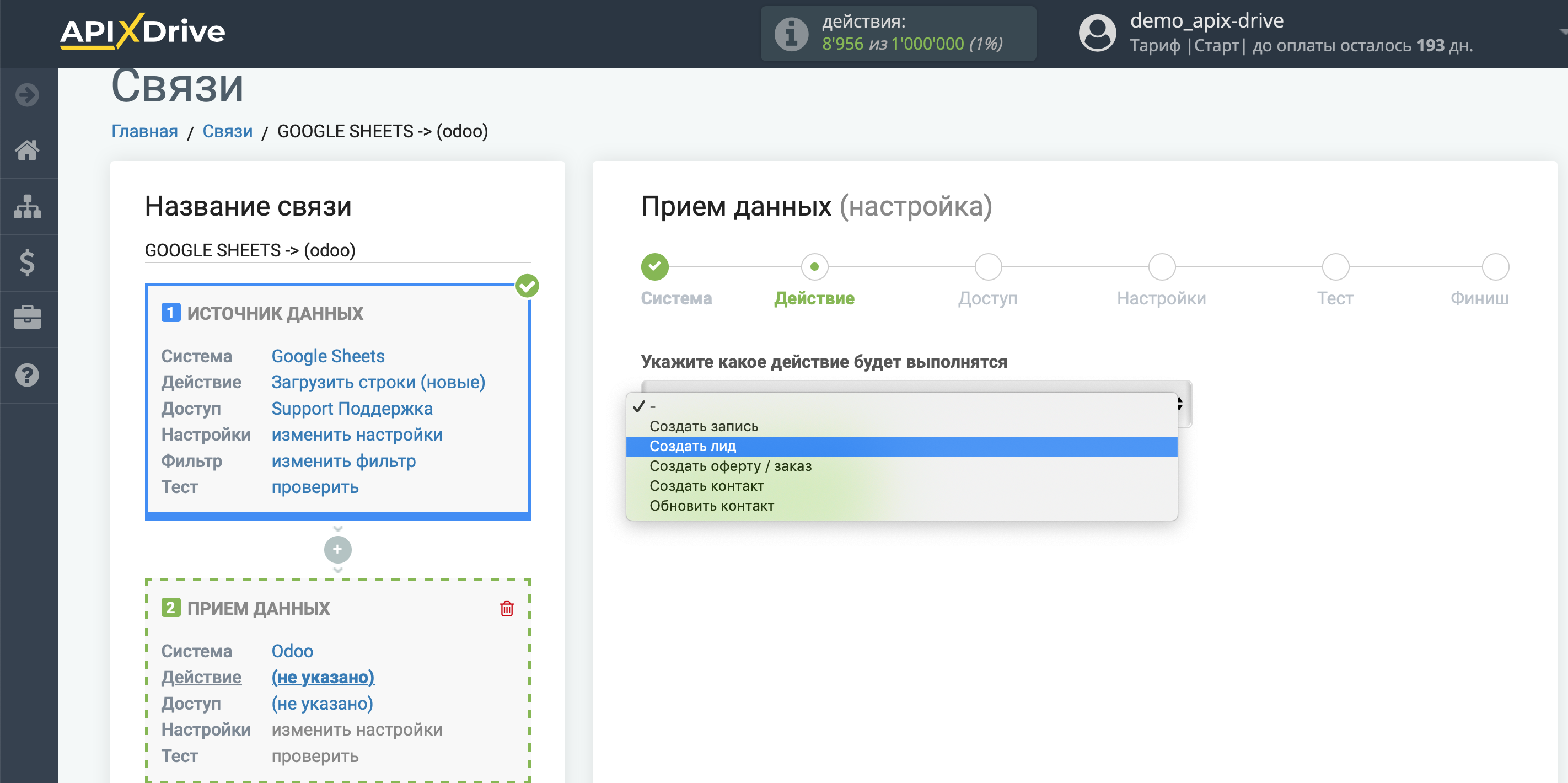The width and height of the screenshot is (1568, 783).
Task: Choose Создать контакт option
Action: coord(901,486)
